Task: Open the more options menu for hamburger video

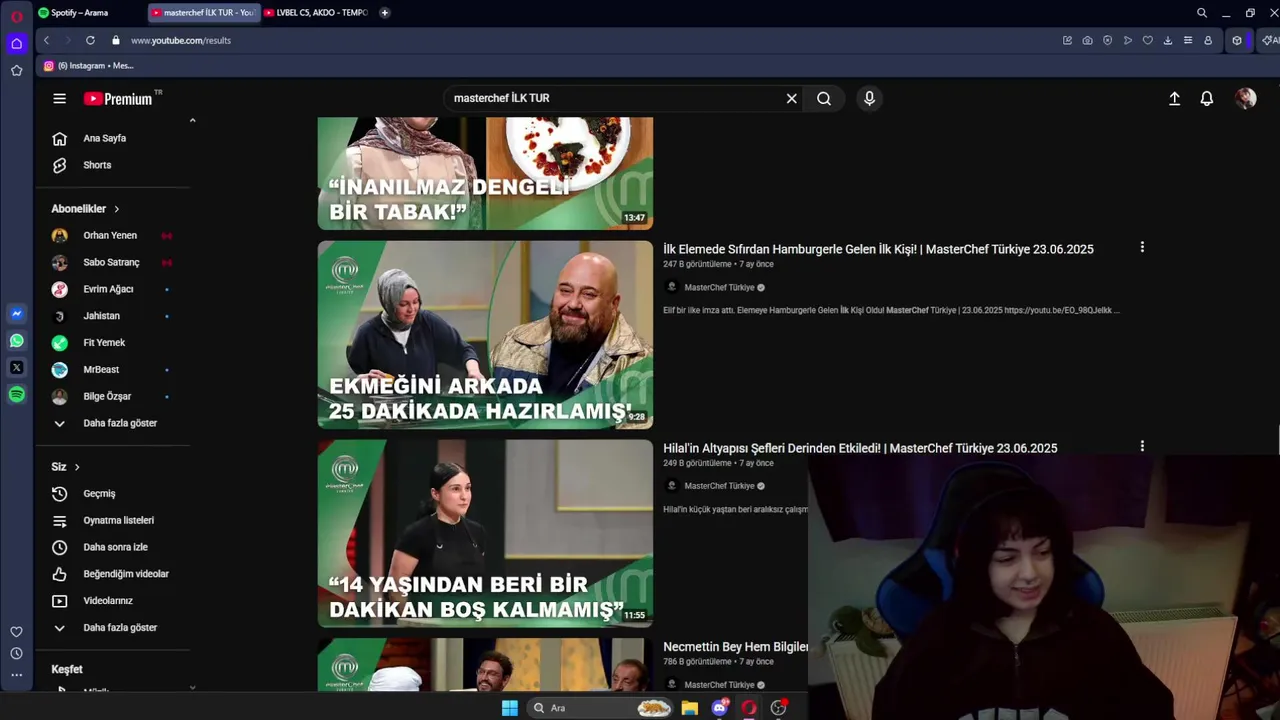Action: coord(1142,247)
